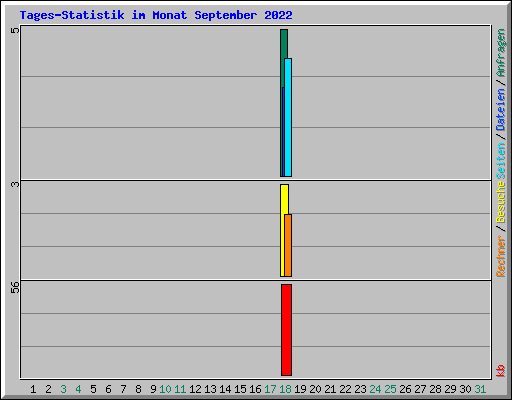Click the y-axis value '56'
The height and width of the screenshot is (400, 512).
[15, 288]
